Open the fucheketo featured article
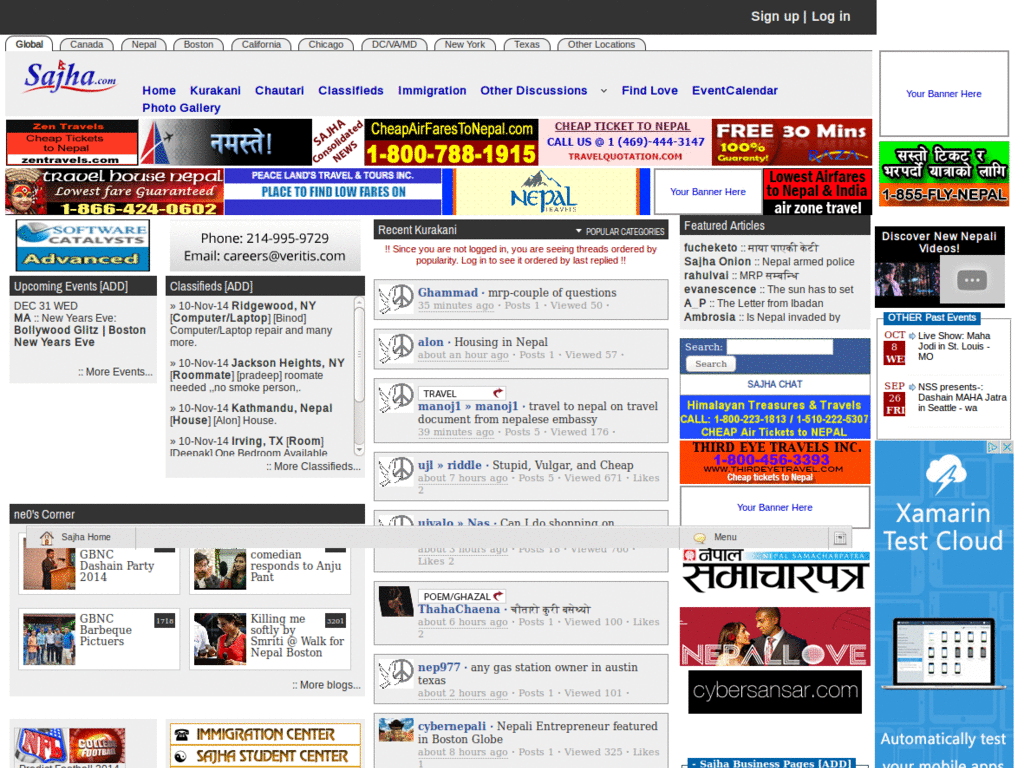The width and height of the screenshot is (1024, 768). (x=751, y=248)
